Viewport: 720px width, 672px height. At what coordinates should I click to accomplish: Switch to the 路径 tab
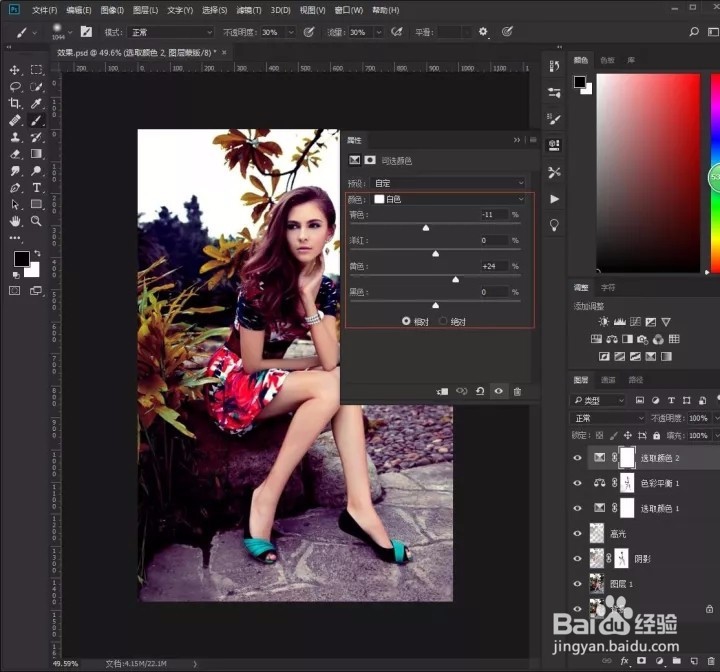coord(636,380)
